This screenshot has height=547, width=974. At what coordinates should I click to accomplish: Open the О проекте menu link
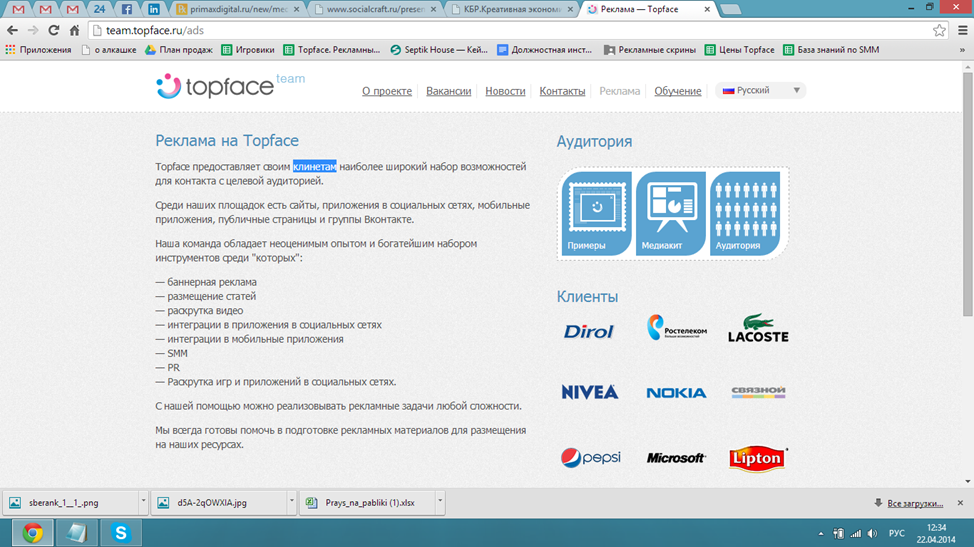pyautogui.click(x=386, y=91)
